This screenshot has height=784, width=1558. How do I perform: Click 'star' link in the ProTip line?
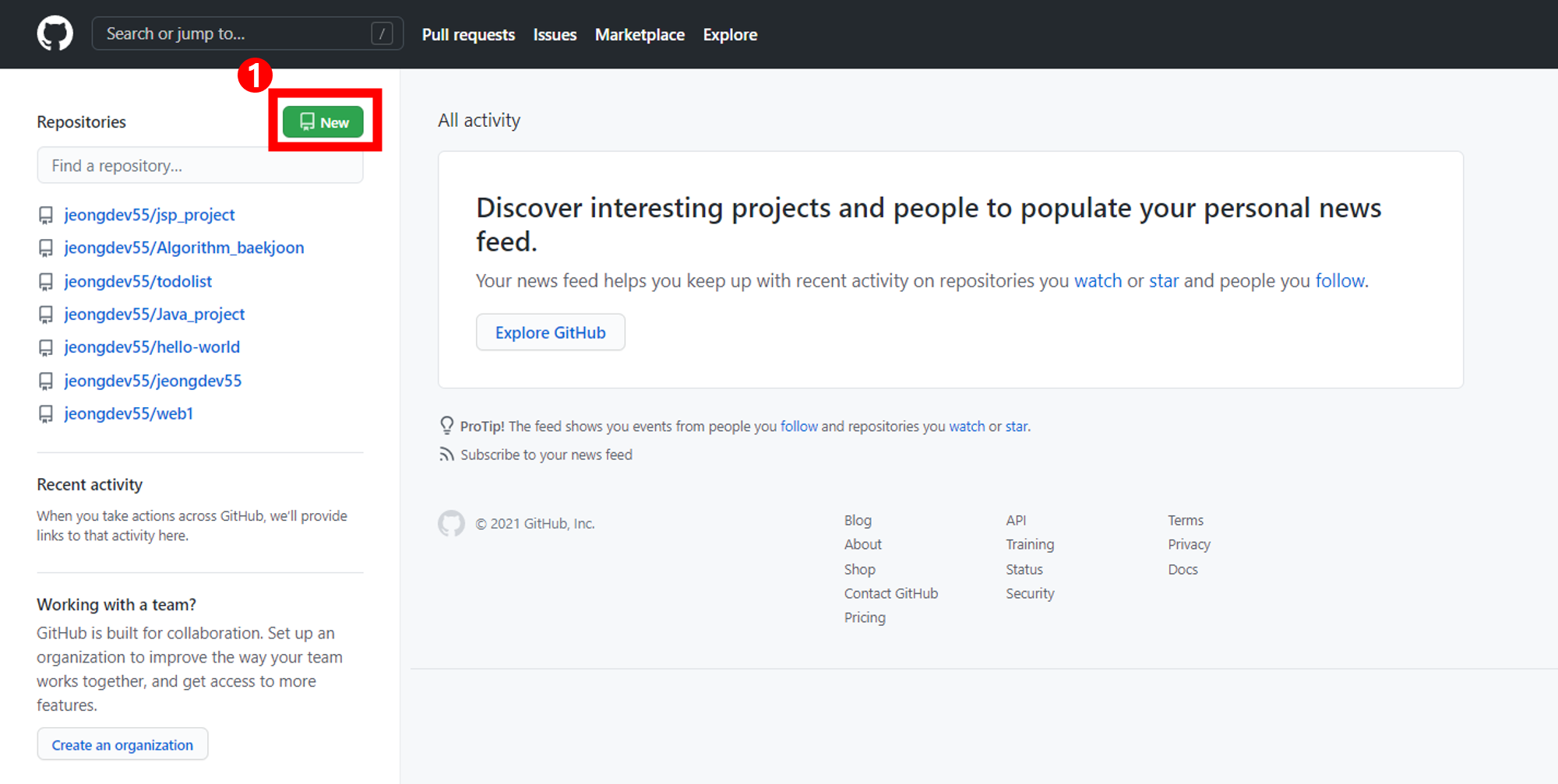1016,426
